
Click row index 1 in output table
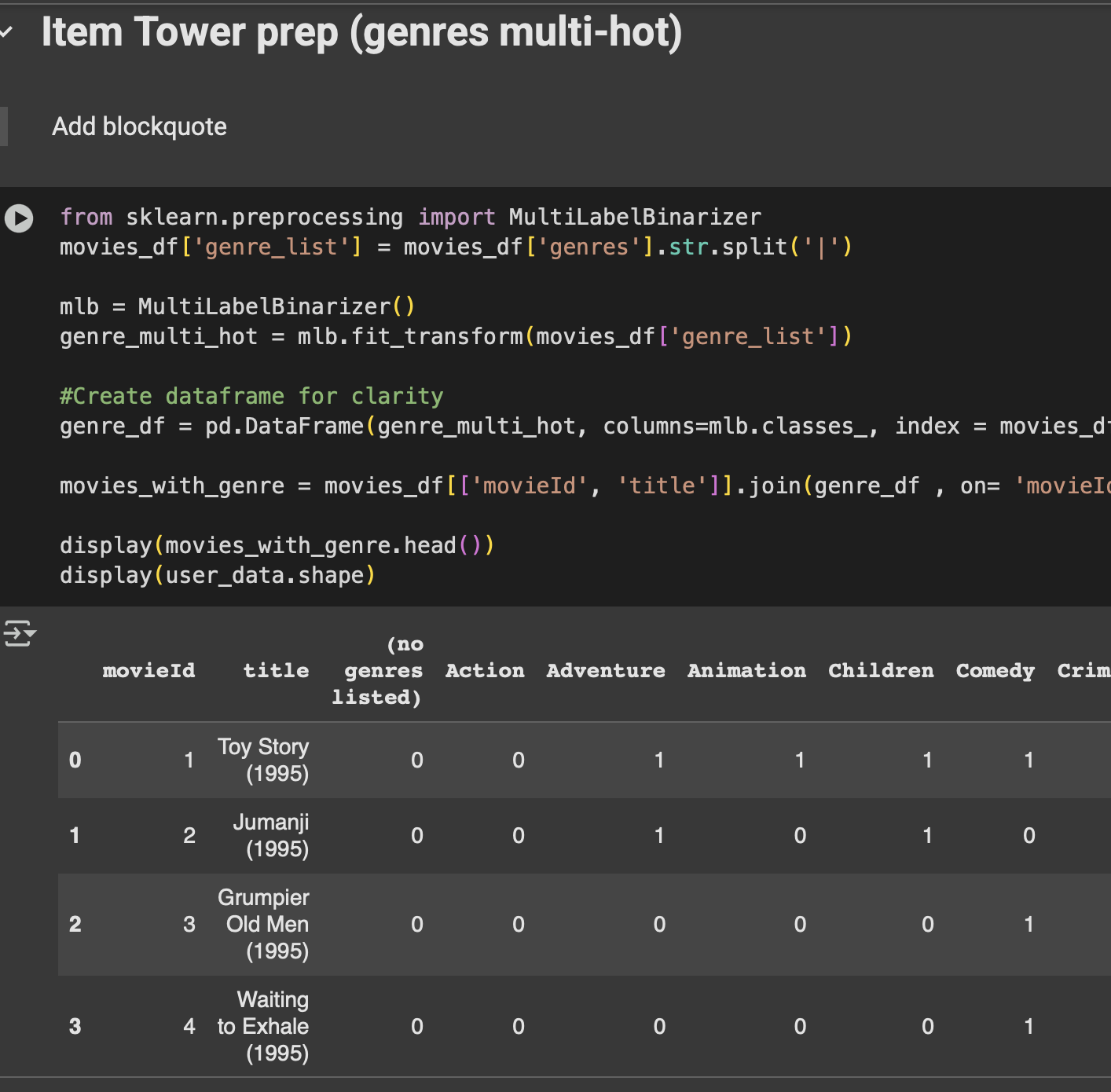(x=75, y=835)
